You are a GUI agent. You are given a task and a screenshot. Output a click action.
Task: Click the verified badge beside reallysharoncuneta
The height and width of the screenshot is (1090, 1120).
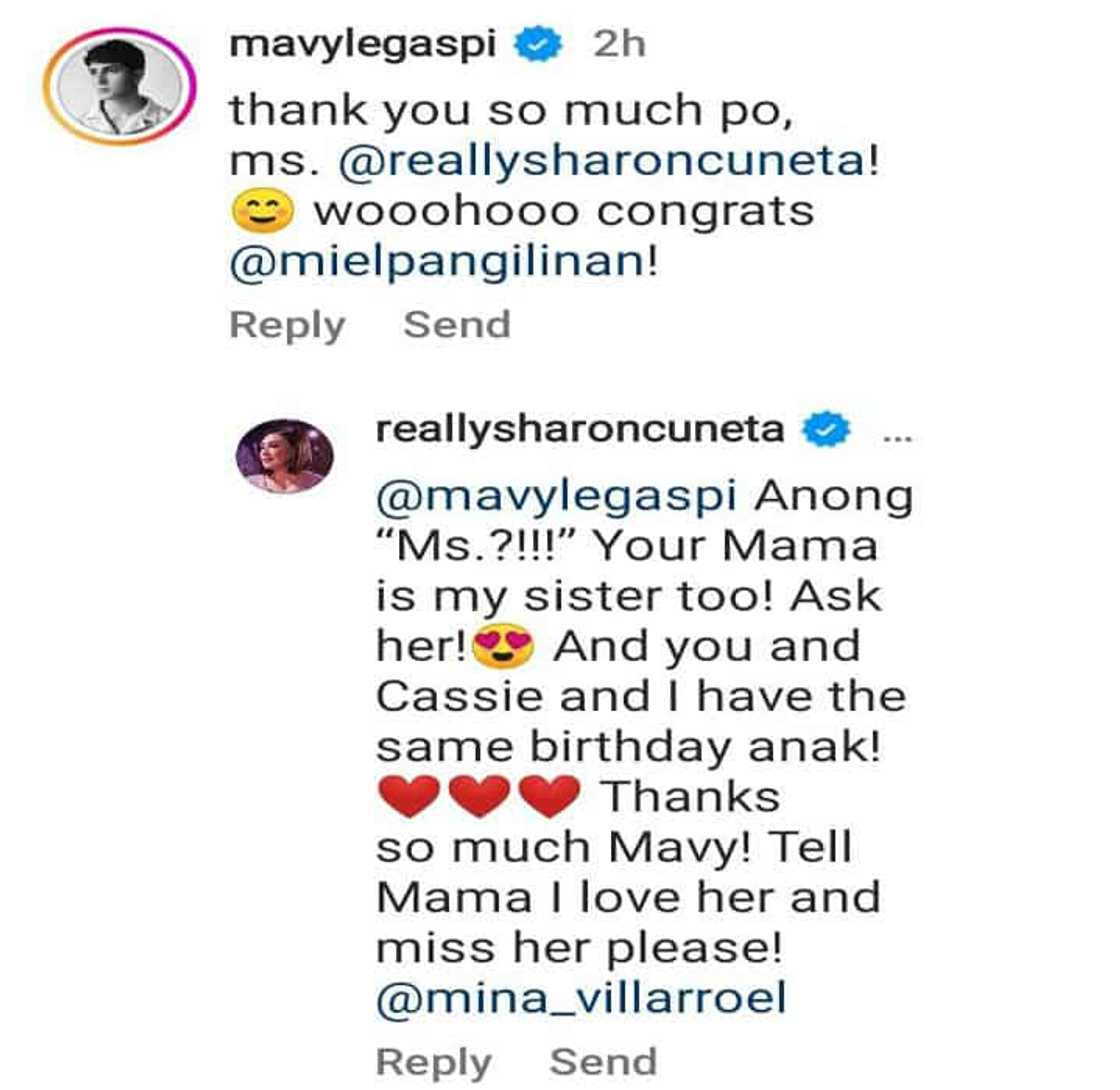[x=826, y=429]
